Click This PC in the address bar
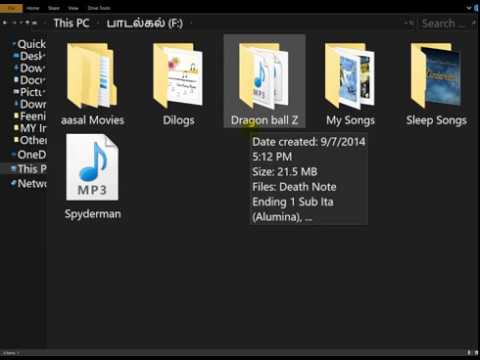The width and height of the screenshot is (480, 360). pyautogui.click(x=71, y=23)
